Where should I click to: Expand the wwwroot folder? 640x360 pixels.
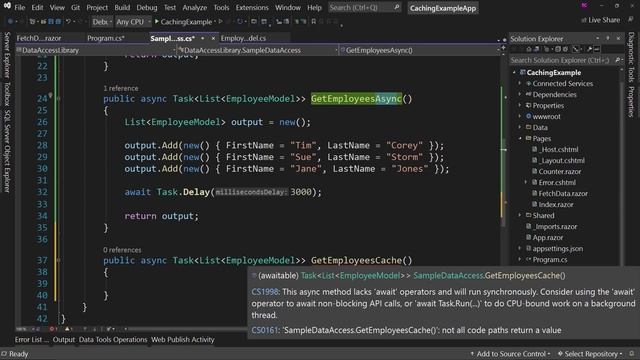520,116
